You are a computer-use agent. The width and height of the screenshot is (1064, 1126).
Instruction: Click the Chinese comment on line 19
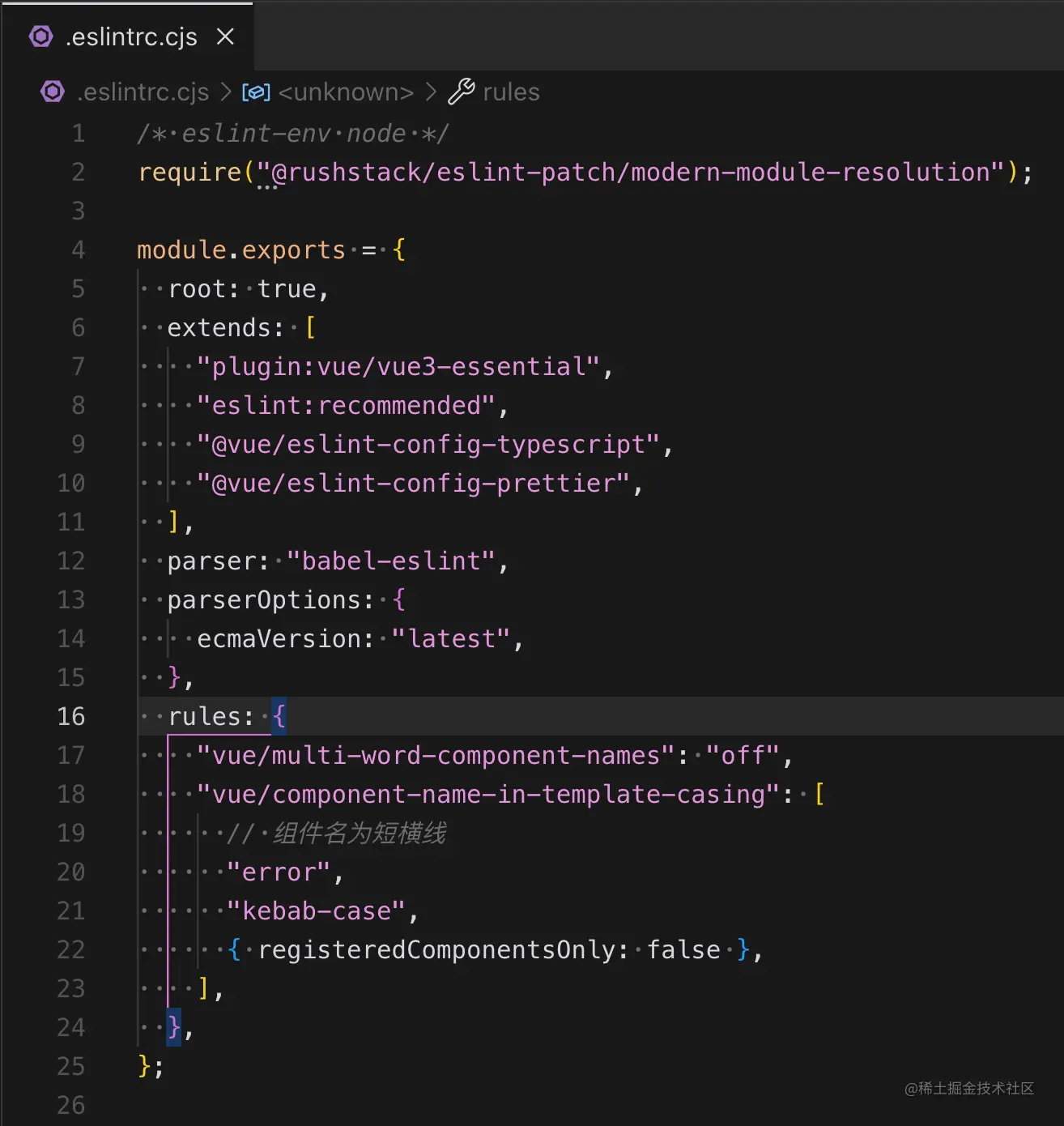click(360, 833)
